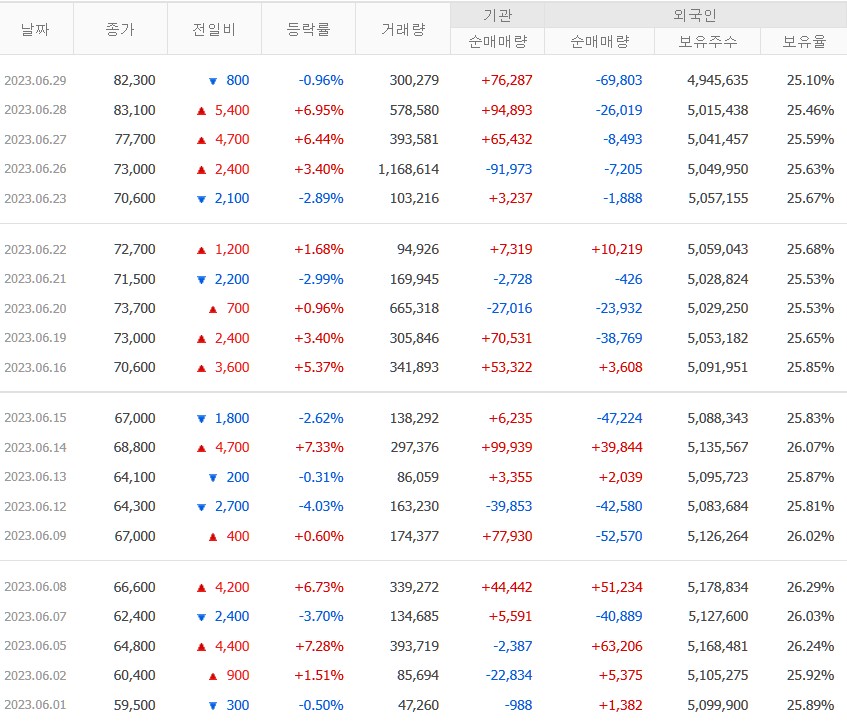Click the 거래량 column header

[403, 29]
